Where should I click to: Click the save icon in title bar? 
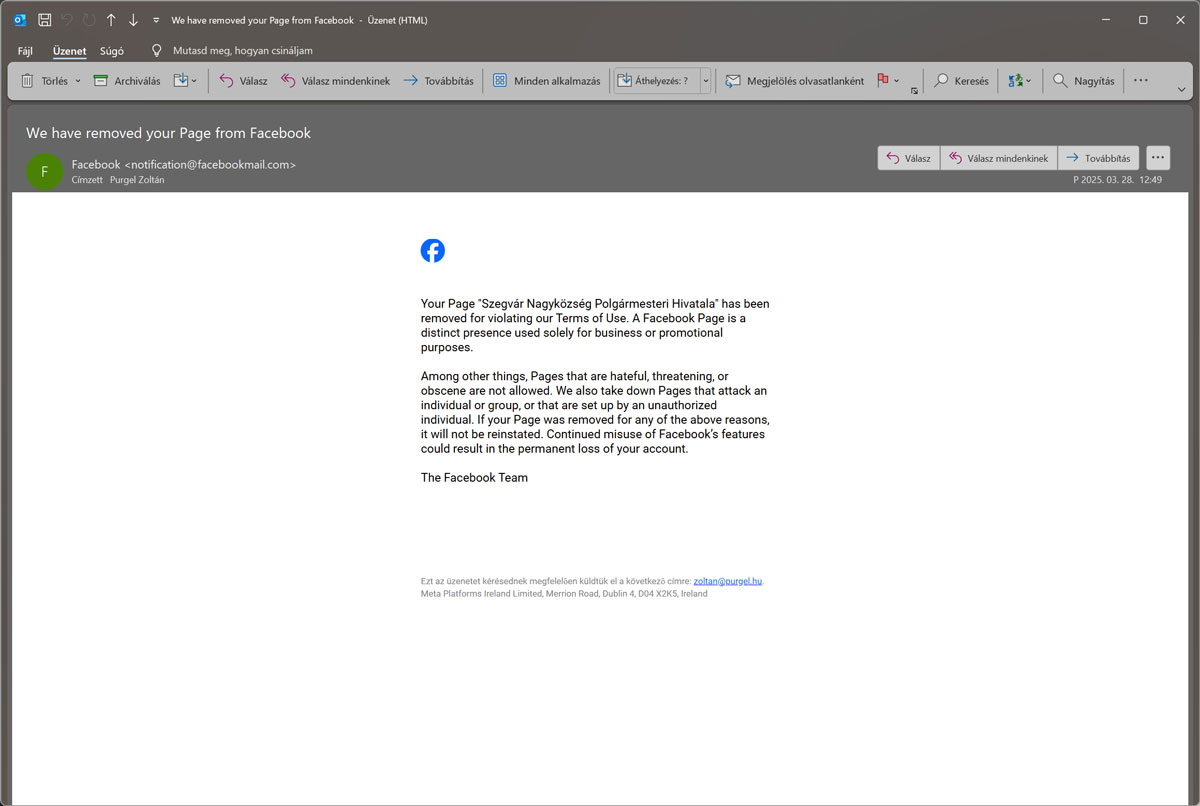(x=44, y=20)
